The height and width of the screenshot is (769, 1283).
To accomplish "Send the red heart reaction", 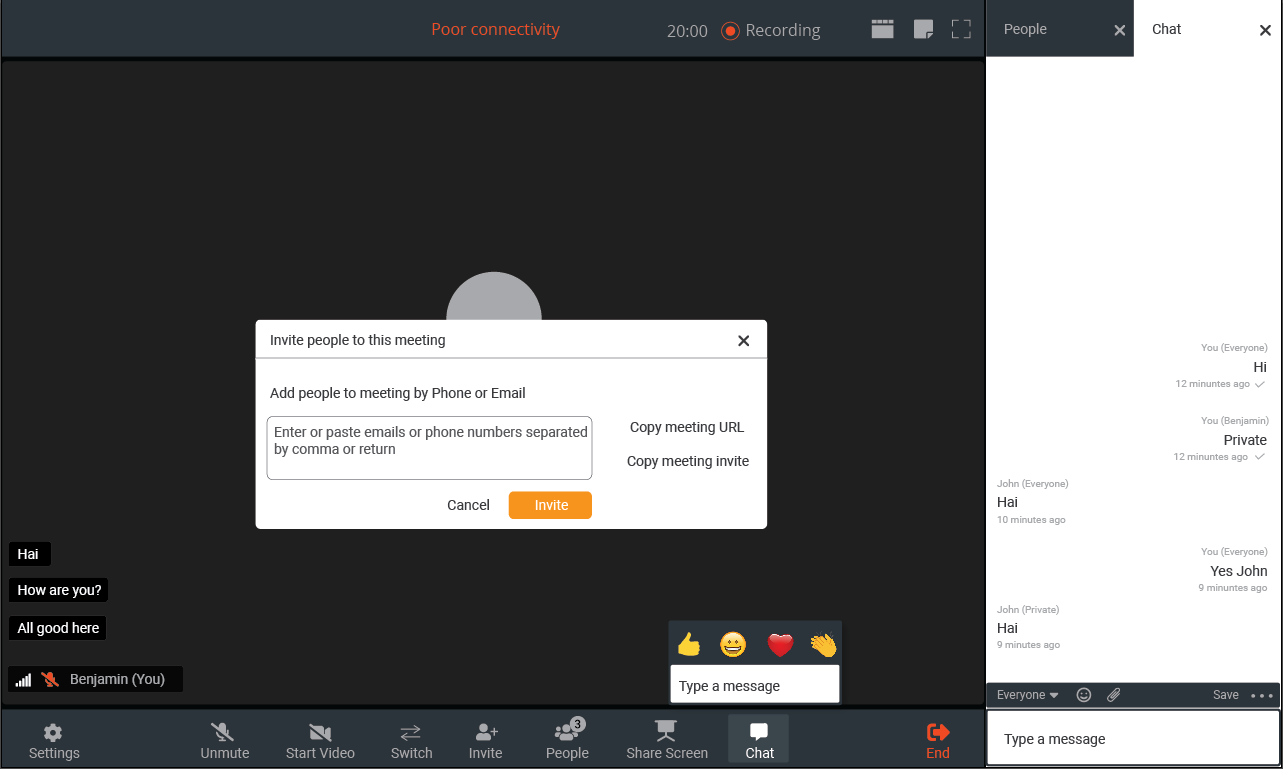I will click(780, 645).
